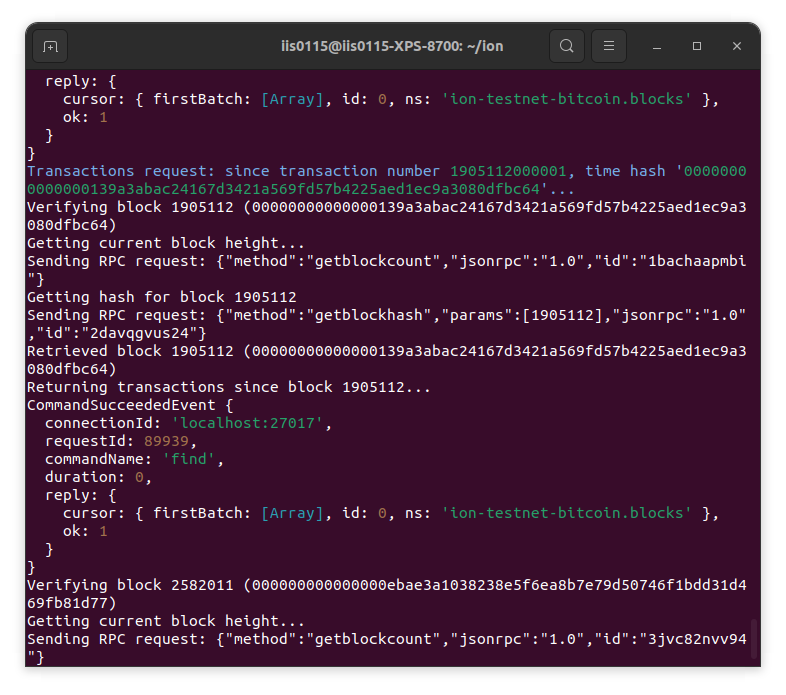Screen dimensions: 786x695
Task: Click the transaction number 1905112000001
Action: 508,171
